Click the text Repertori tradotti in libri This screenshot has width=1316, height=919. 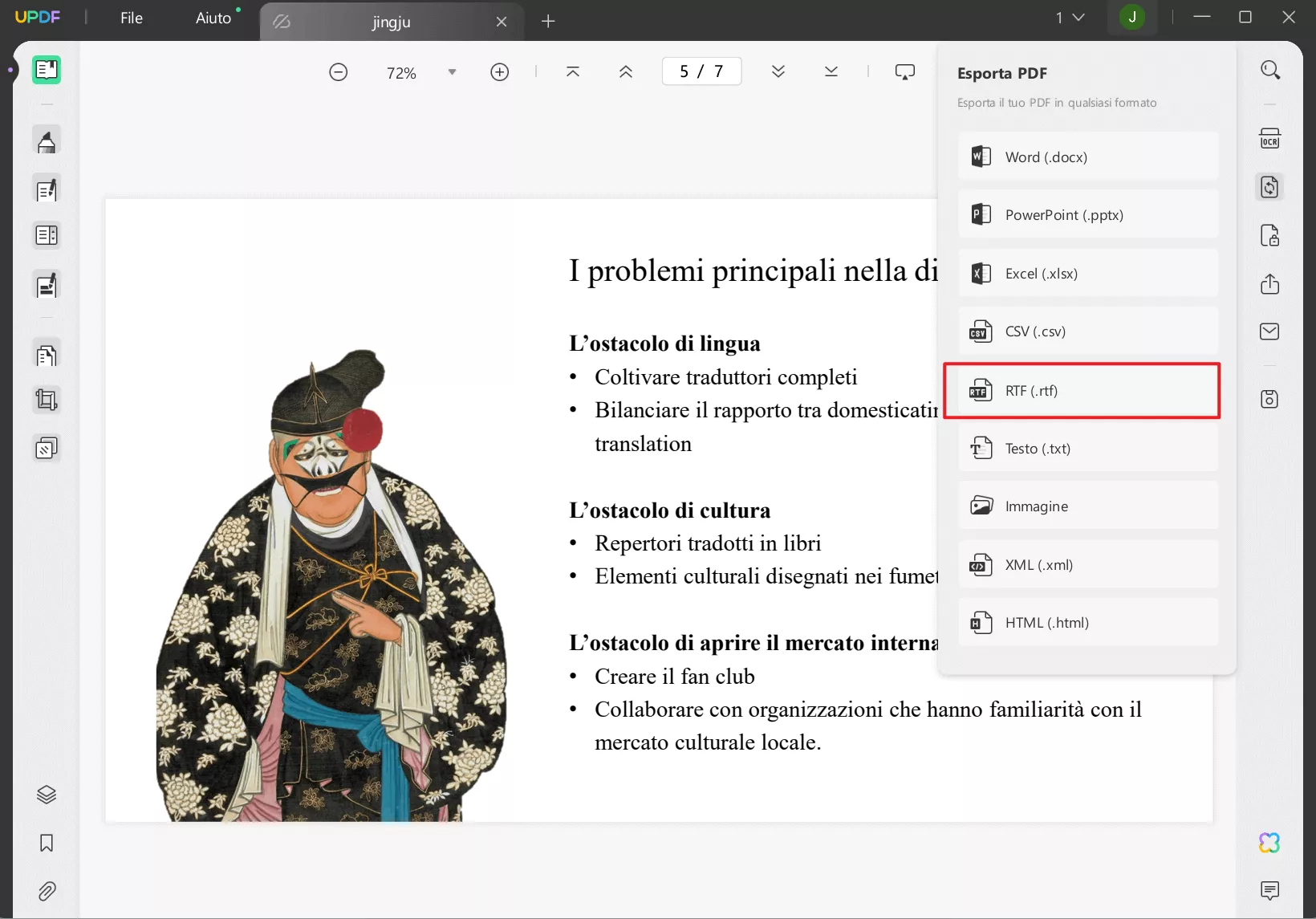click(708, 543)
